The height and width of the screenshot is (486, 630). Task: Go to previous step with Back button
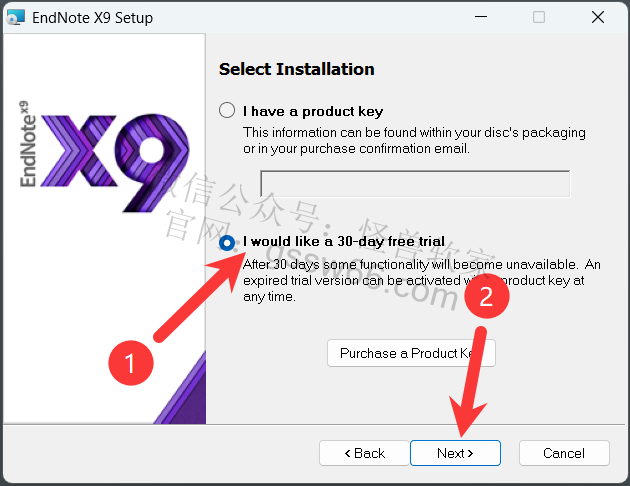click(364, 453)
